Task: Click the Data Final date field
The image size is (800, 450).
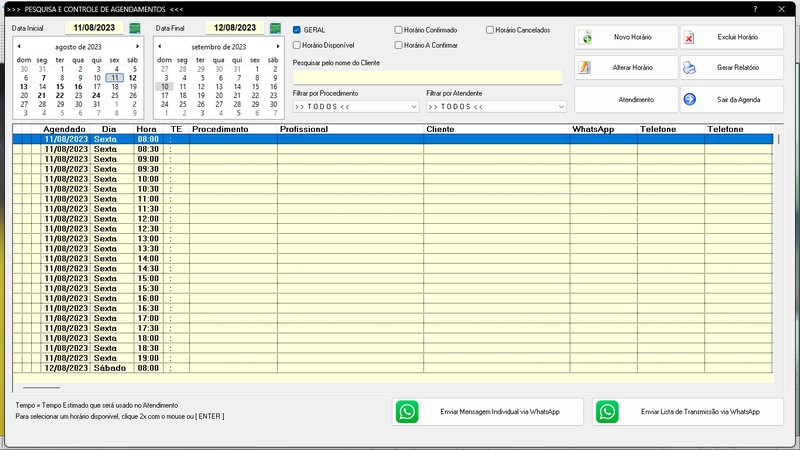Action: 235,28
